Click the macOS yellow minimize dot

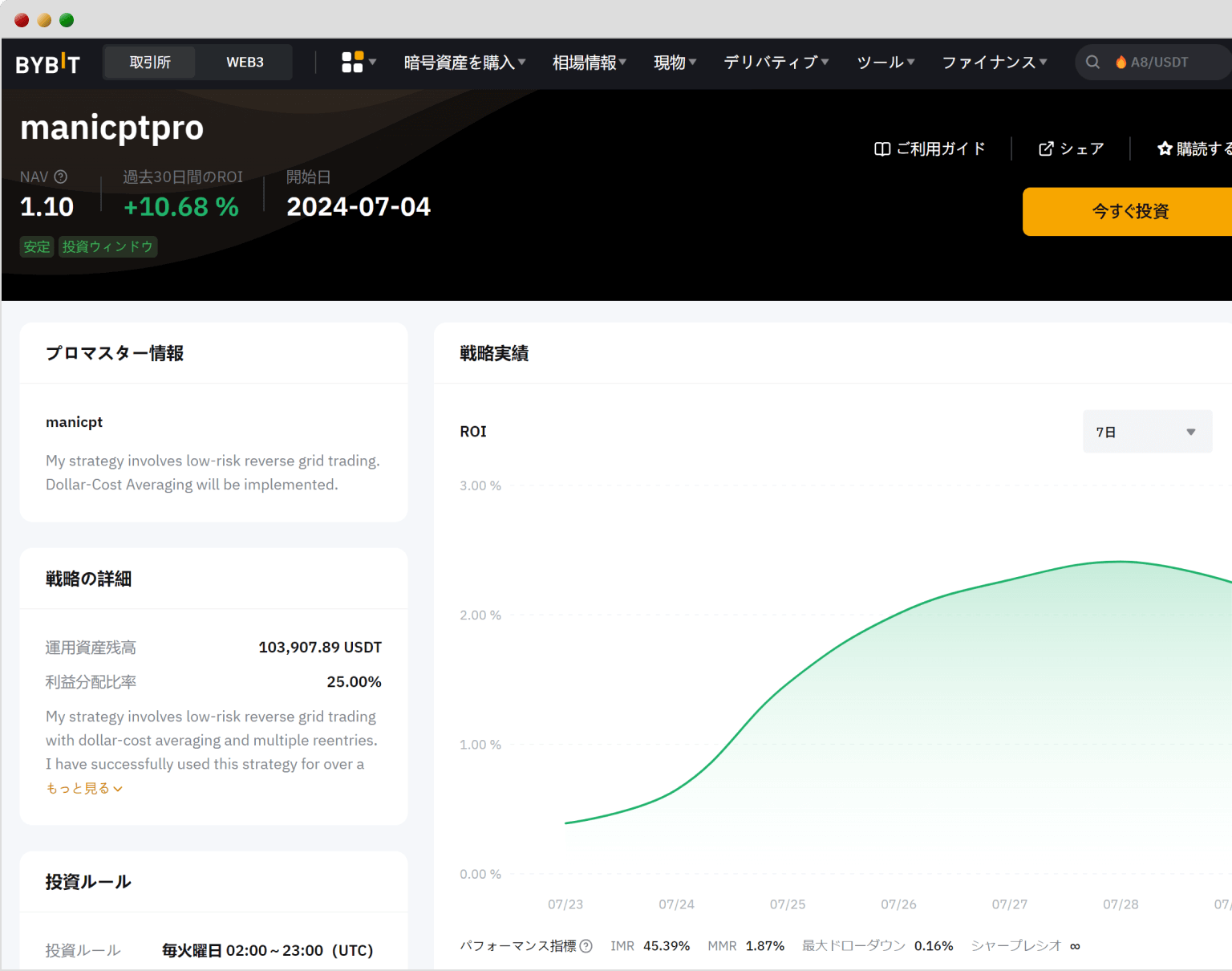click(x=44, y=20)
